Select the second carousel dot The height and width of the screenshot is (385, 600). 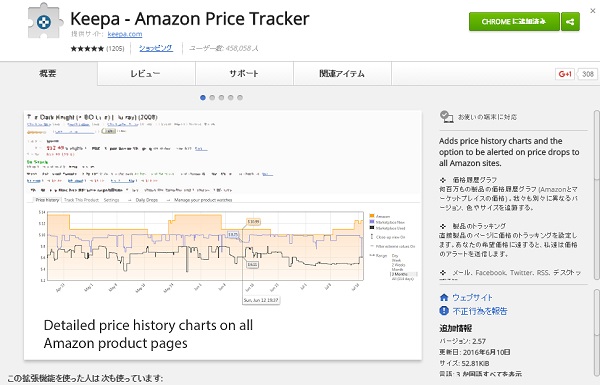click(x=212, y=98)
